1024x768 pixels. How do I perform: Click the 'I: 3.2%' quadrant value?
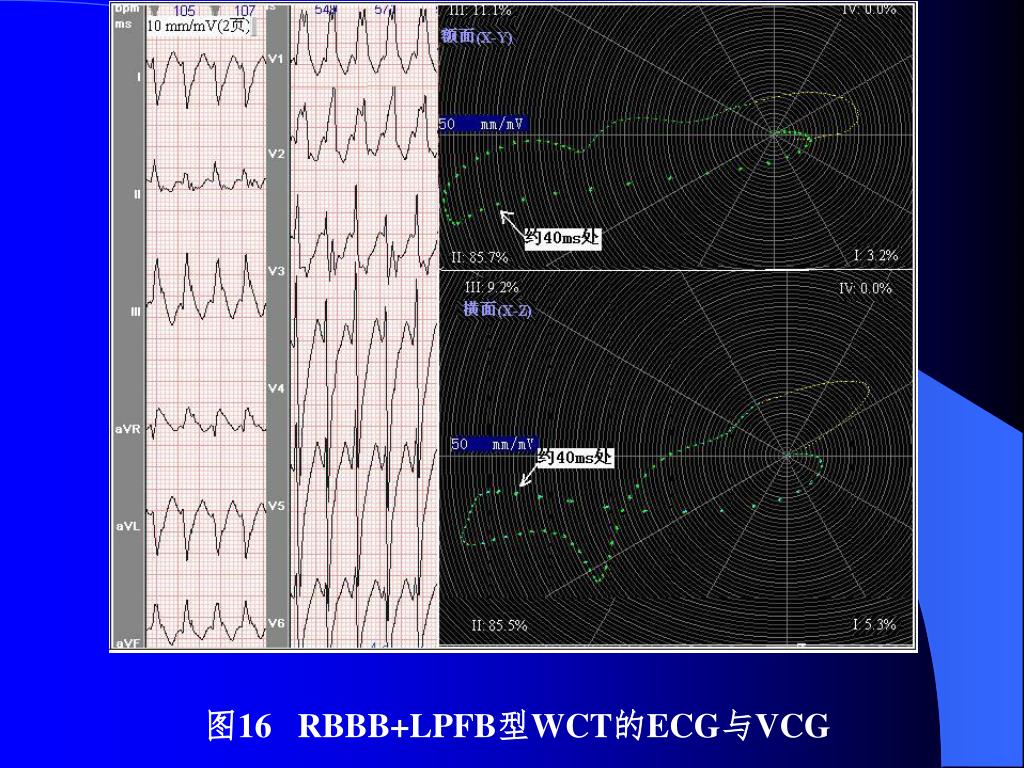[x=876, y=255]
